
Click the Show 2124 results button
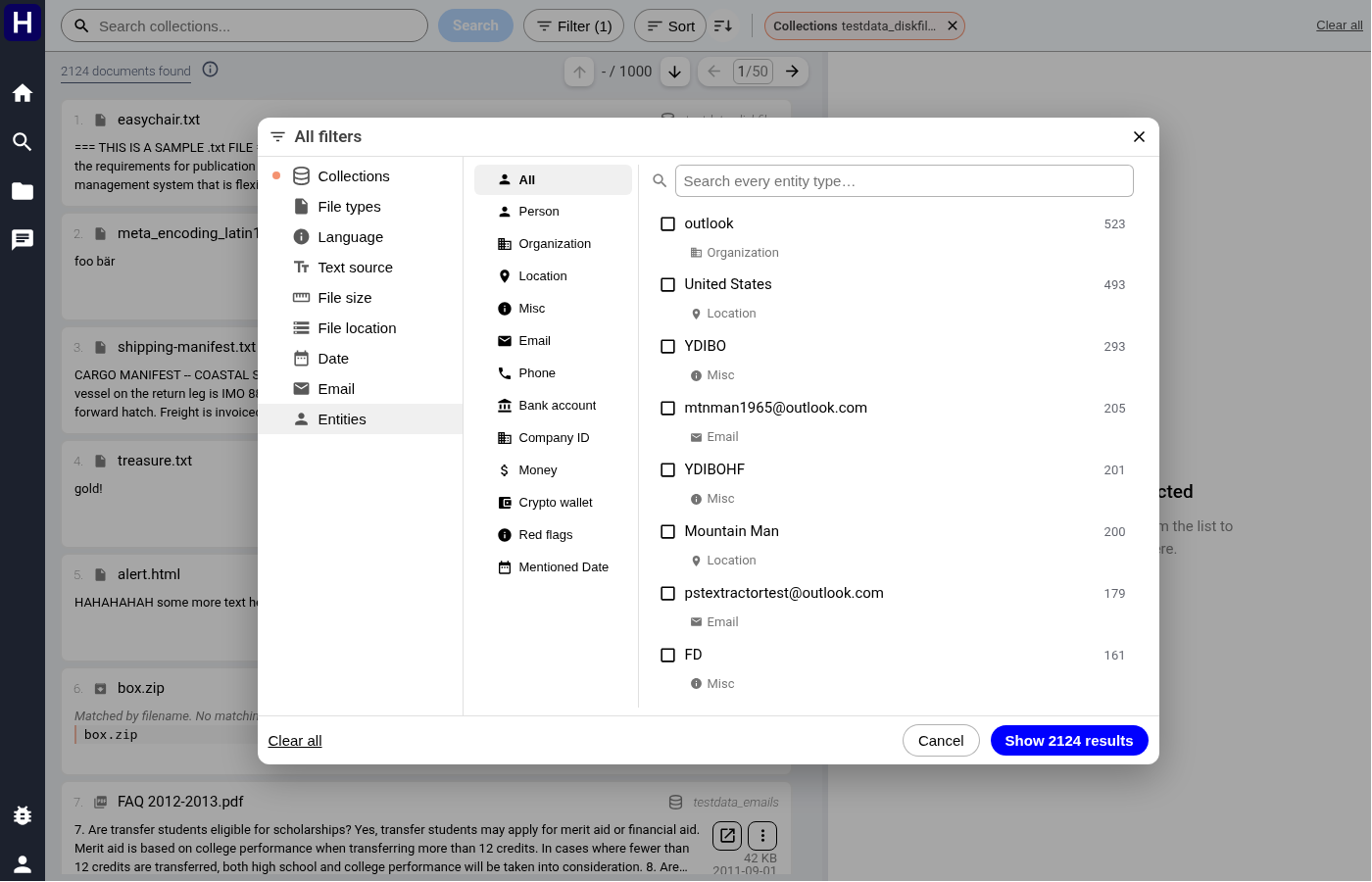pyautogui.click(x=1069, y=741)
